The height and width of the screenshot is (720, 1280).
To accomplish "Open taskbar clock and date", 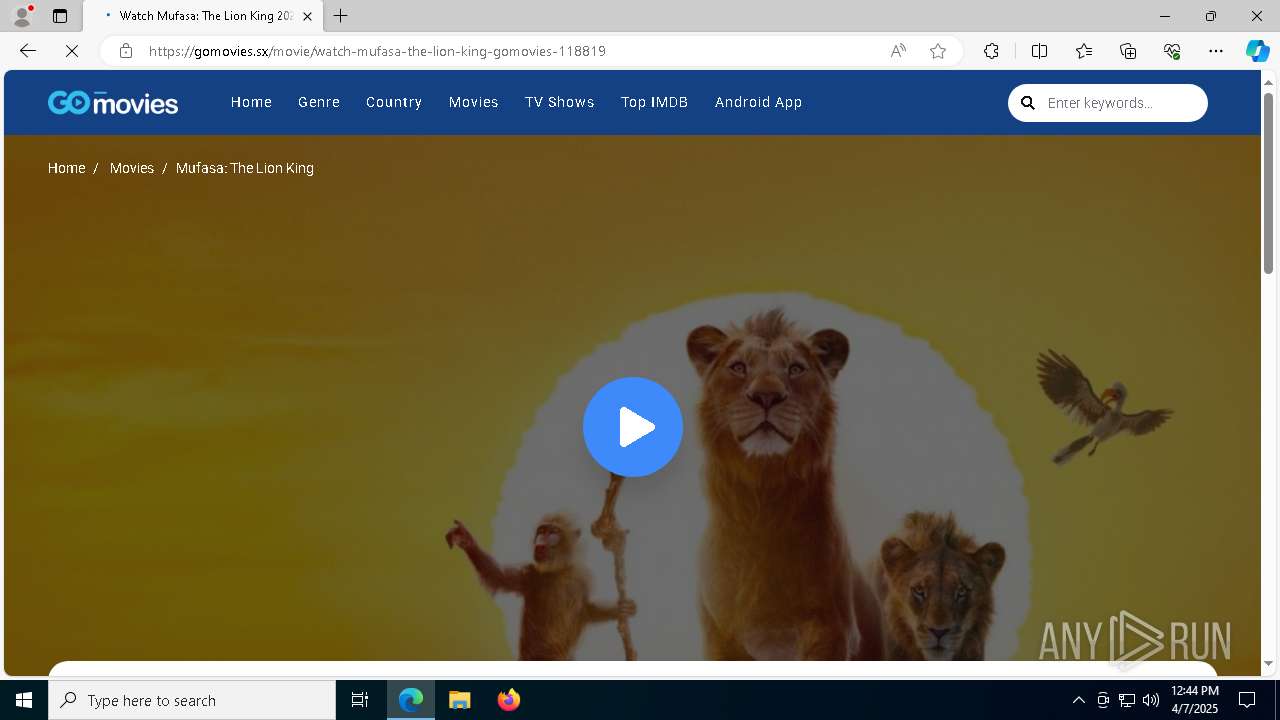I will (1195, 700).
